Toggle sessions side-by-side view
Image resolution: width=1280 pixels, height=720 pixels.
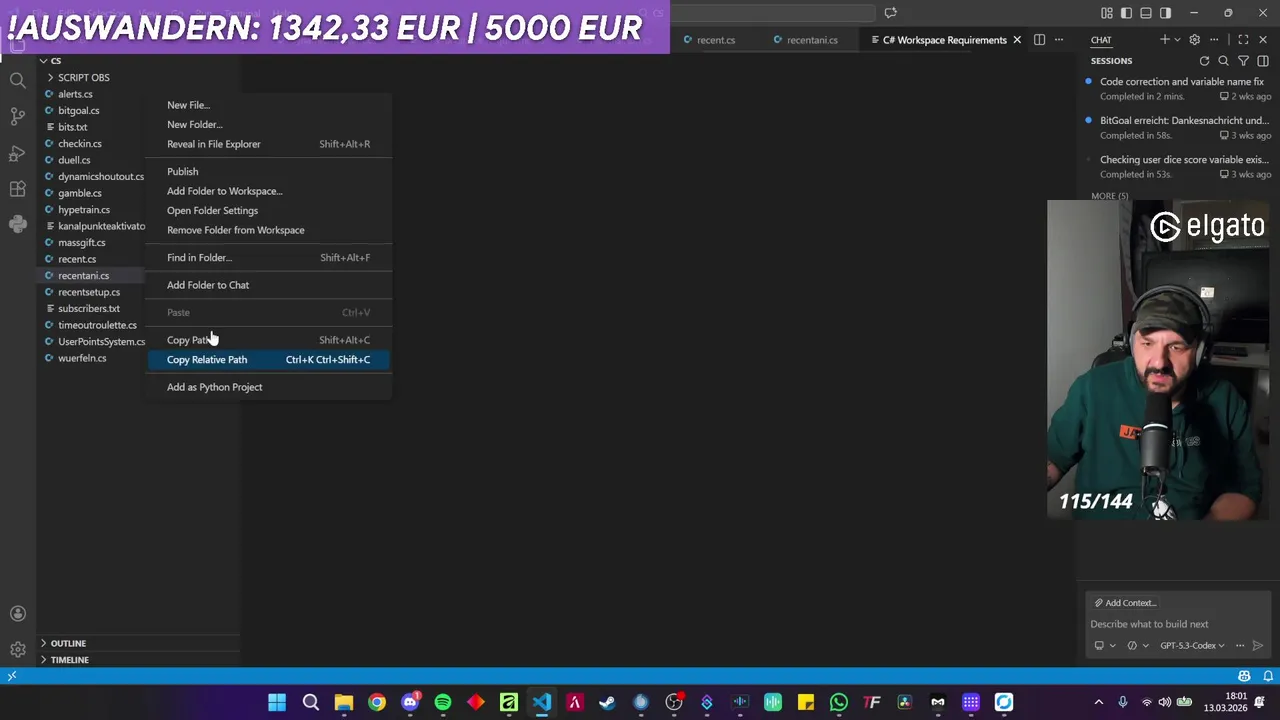(x=1263, y=61)
